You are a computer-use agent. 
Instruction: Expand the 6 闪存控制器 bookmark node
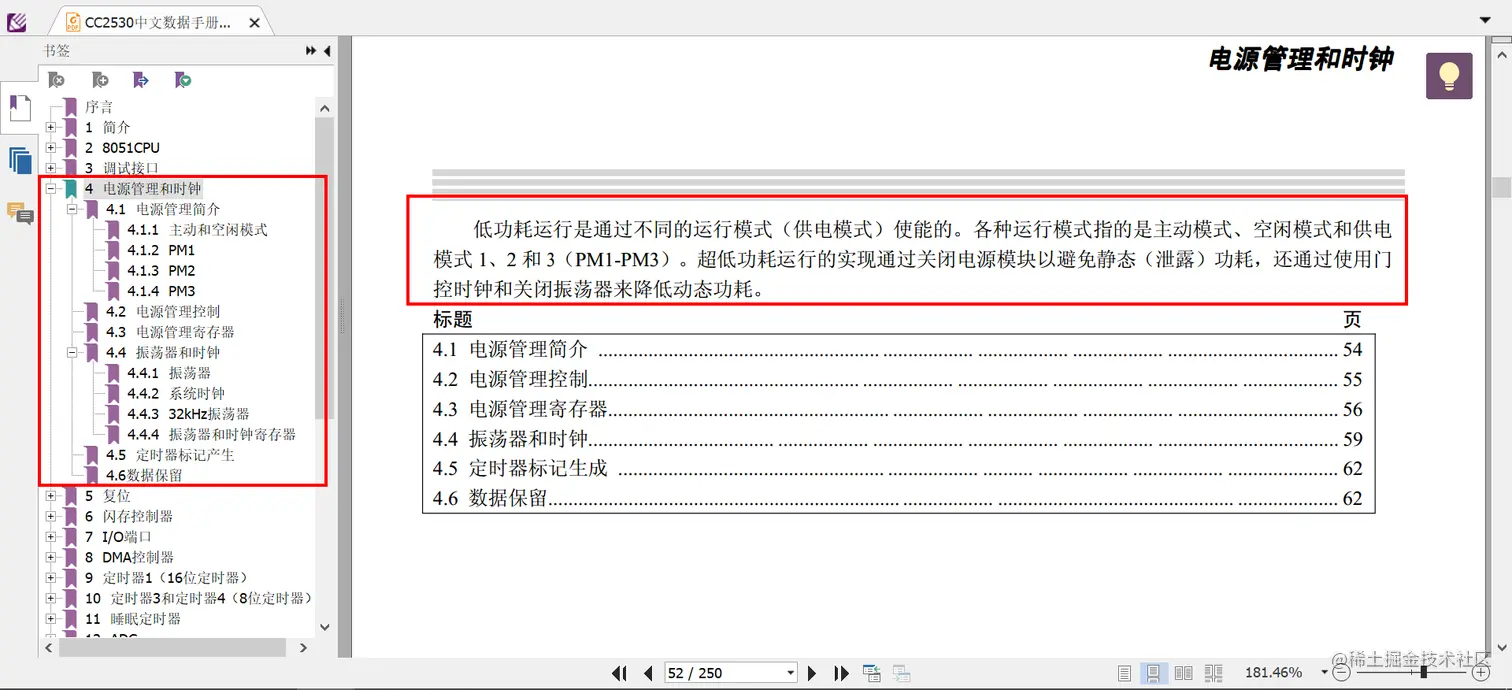[x=51, y=516]
